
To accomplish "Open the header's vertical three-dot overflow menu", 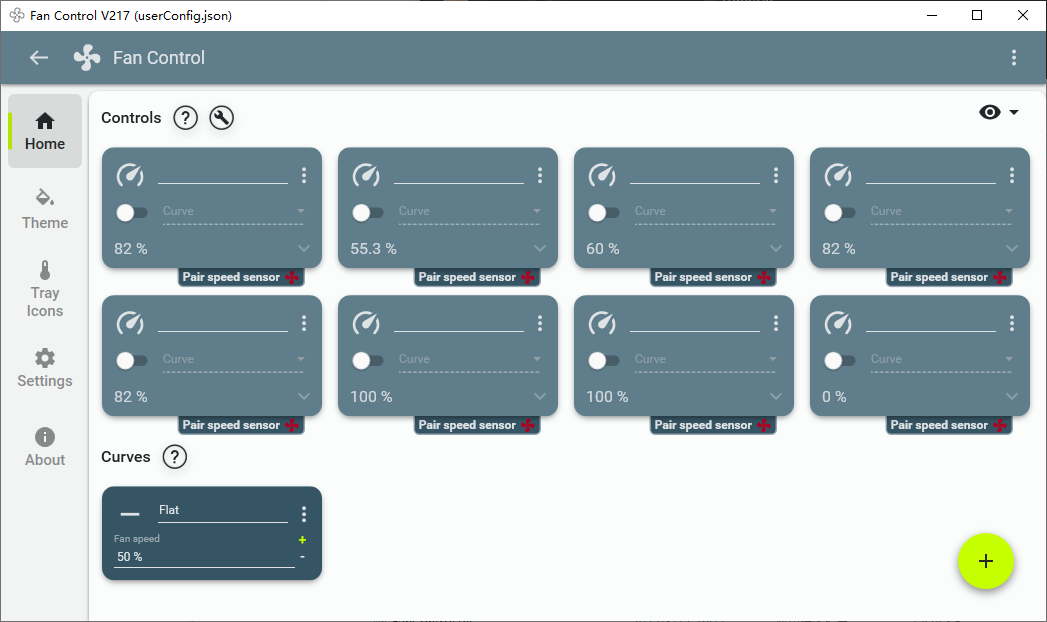I will point(1013,58).
